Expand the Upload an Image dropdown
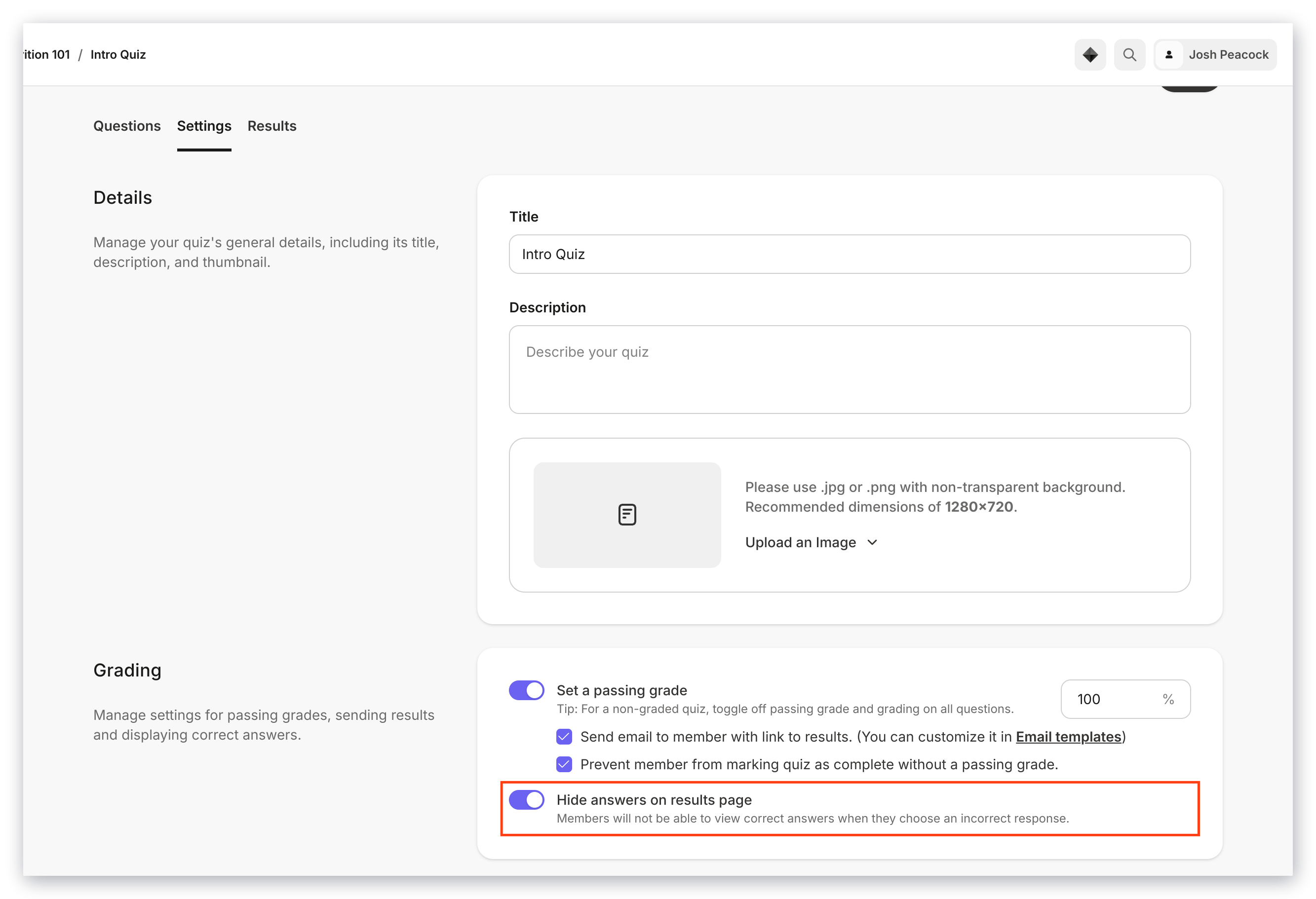This screenshot has width=1316, height=899. (811, 542)
